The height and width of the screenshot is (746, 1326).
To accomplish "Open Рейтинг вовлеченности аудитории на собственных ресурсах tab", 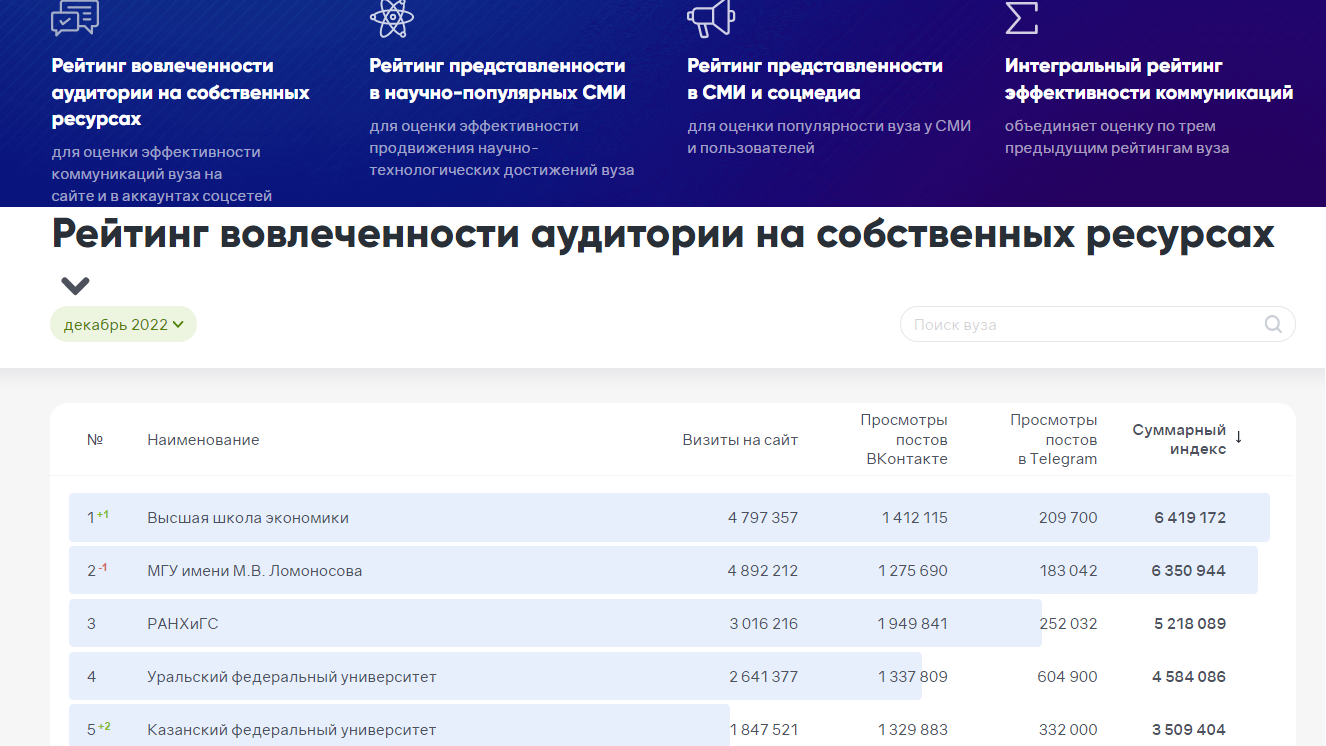I will 181,92.
